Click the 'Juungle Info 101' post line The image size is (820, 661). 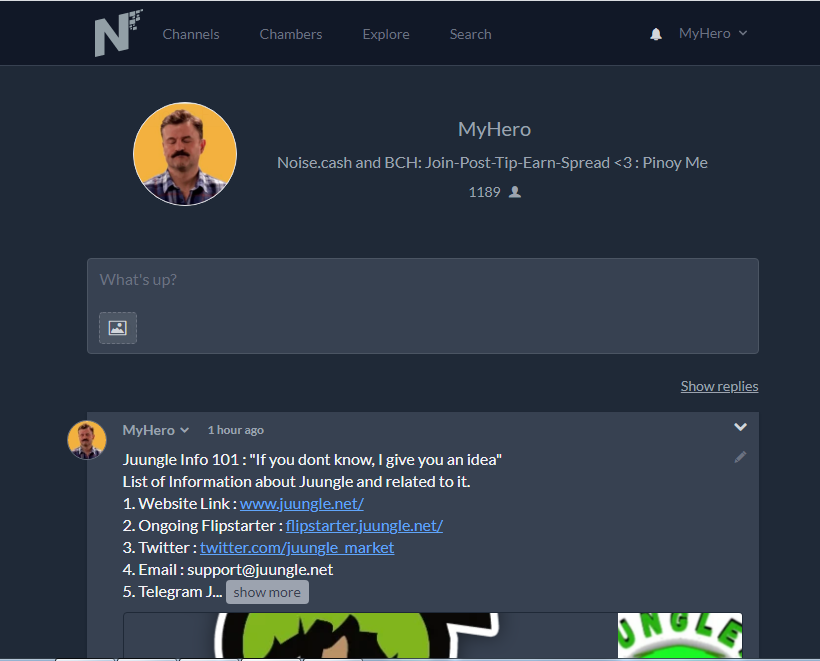coord(312,460)
